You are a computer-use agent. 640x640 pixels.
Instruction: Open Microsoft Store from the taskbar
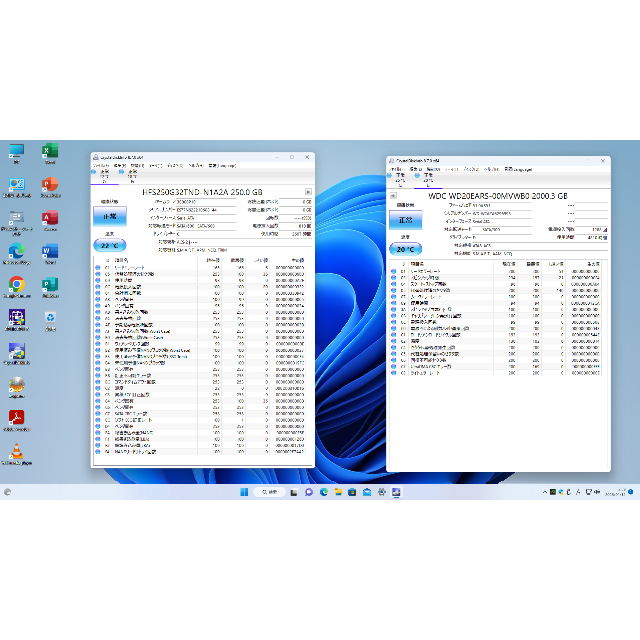point(352,492)
